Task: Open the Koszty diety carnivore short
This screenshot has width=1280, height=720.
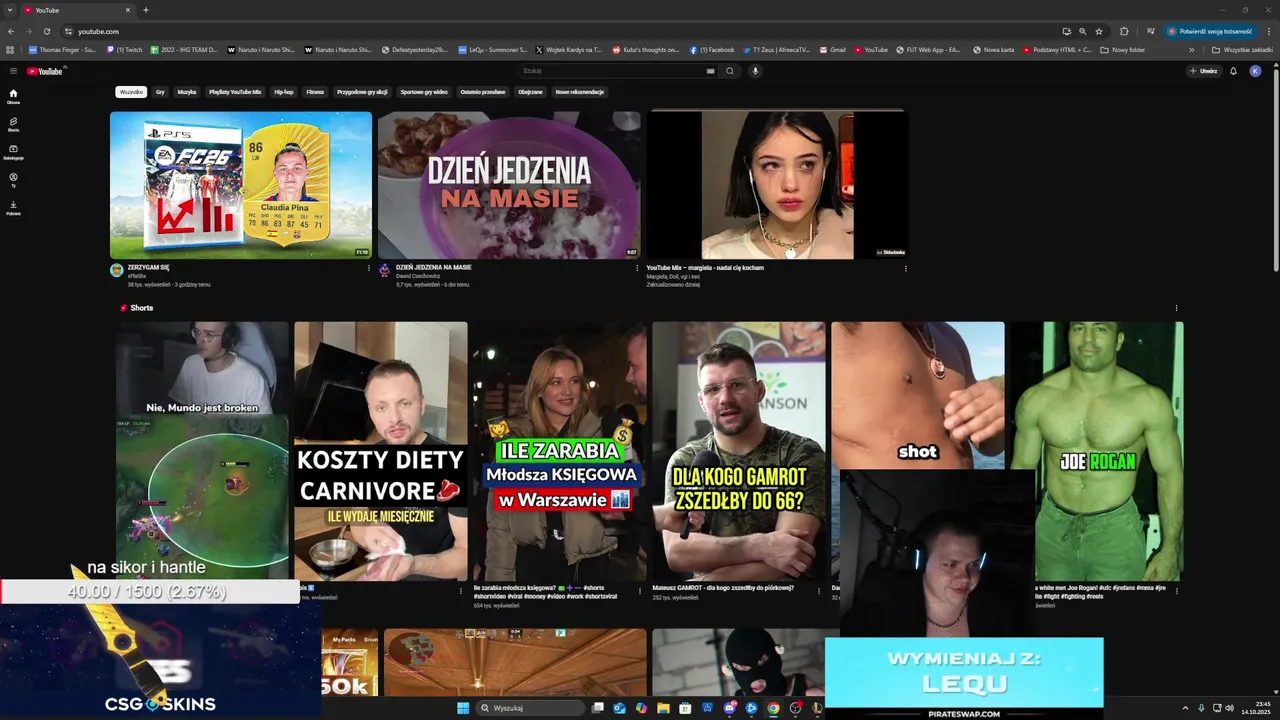Action: pos(380,451)
